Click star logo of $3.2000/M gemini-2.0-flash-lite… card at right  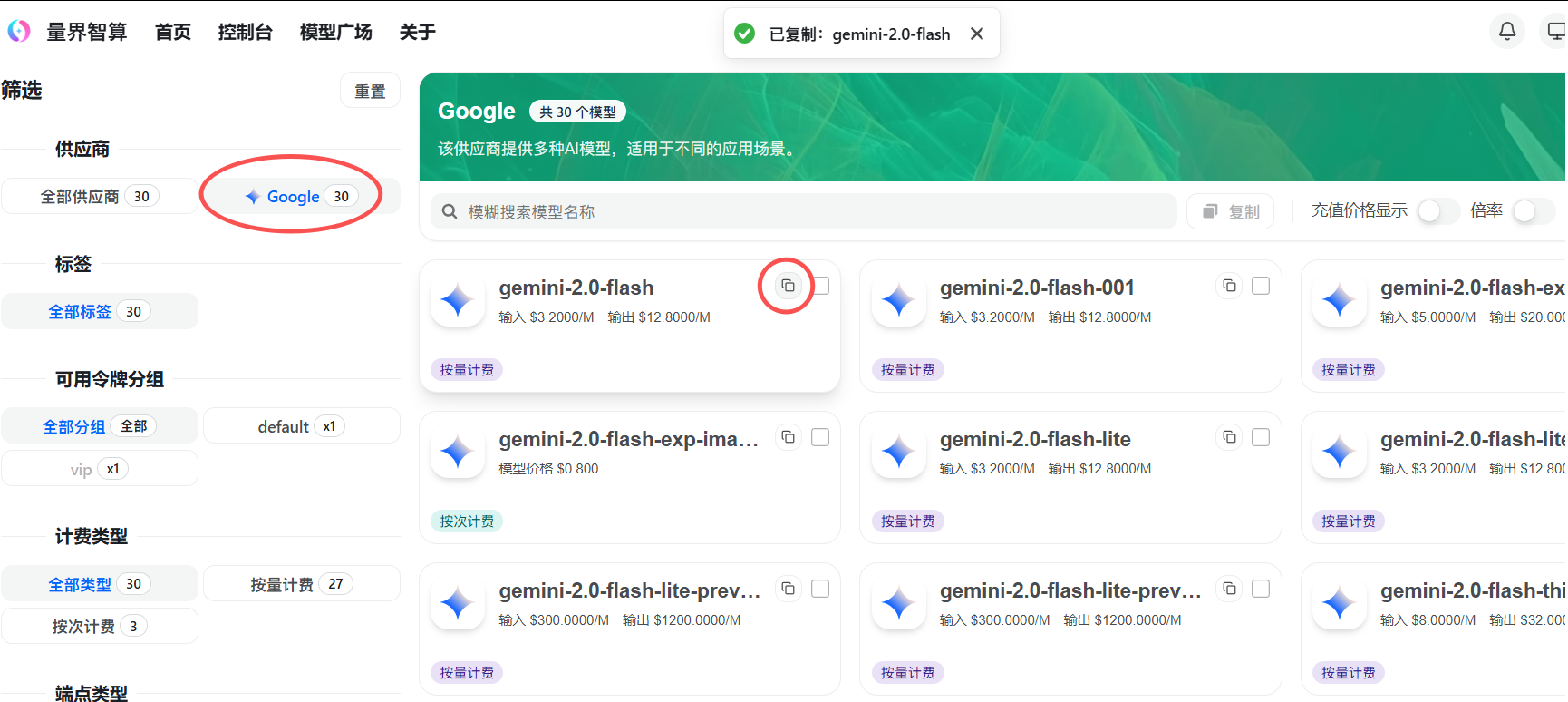(1339, 452)
